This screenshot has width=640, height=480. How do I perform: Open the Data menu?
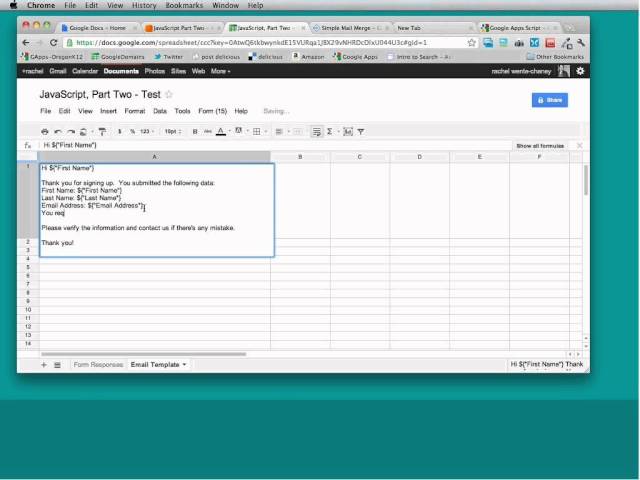tap(160, 111)
